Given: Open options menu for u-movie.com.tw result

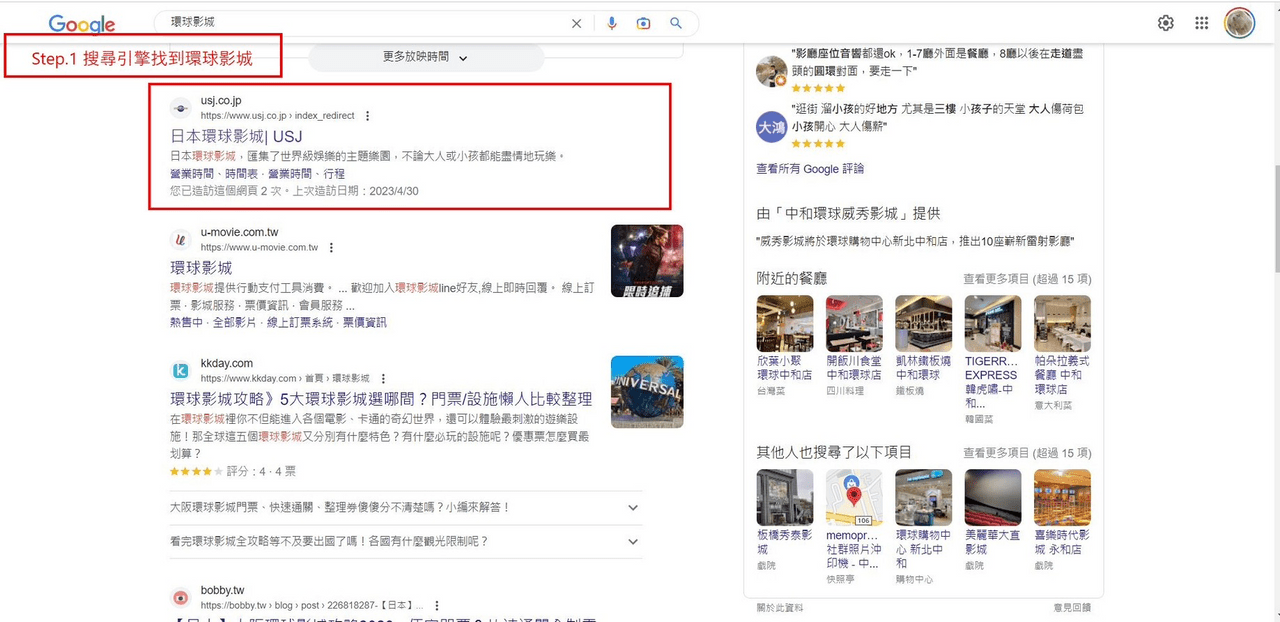Looking at the screenshot, I should 331,247.
